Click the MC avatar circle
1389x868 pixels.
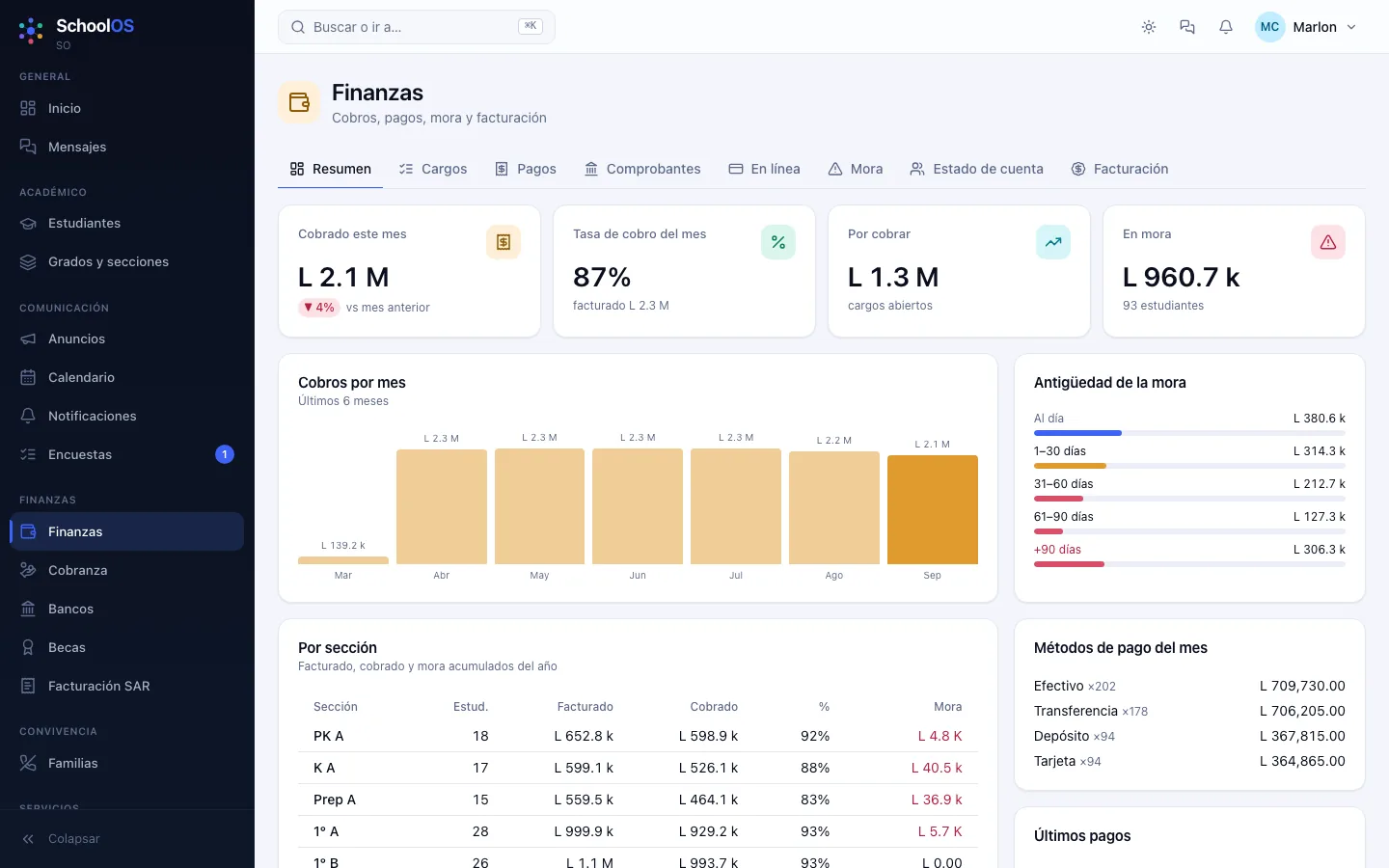click(1269, 27)
